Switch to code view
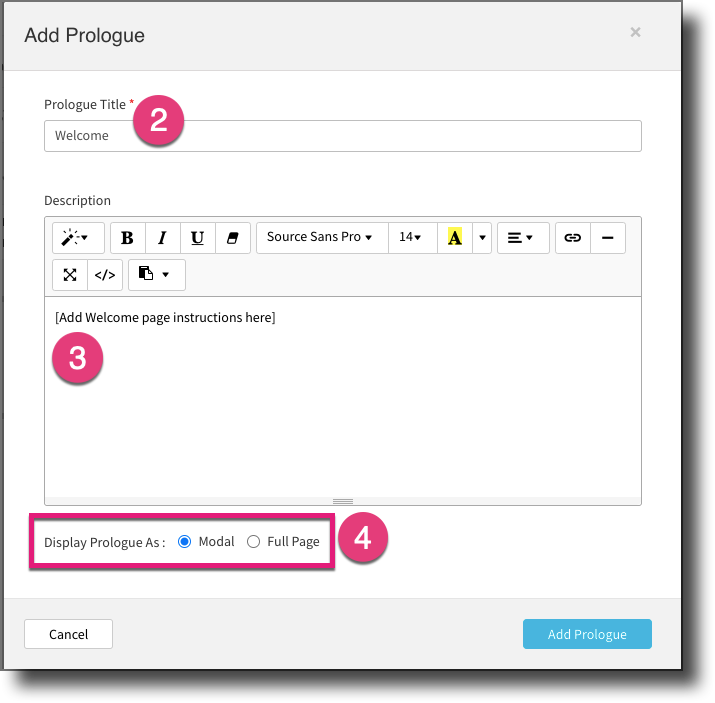Viewport: 715px width, 703px height. [x=105, y=275]
